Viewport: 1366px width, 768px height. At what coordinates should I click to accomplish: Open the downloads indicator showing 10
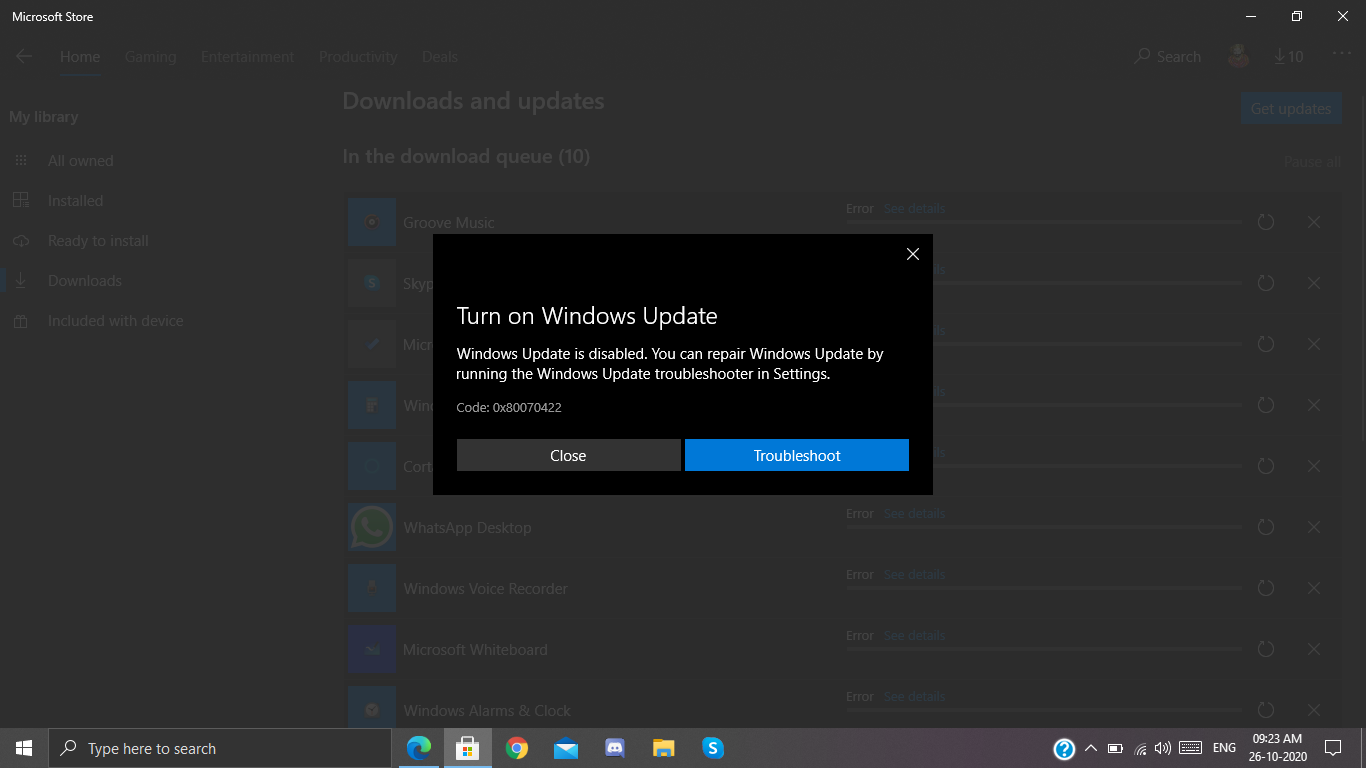(1289, 57)
